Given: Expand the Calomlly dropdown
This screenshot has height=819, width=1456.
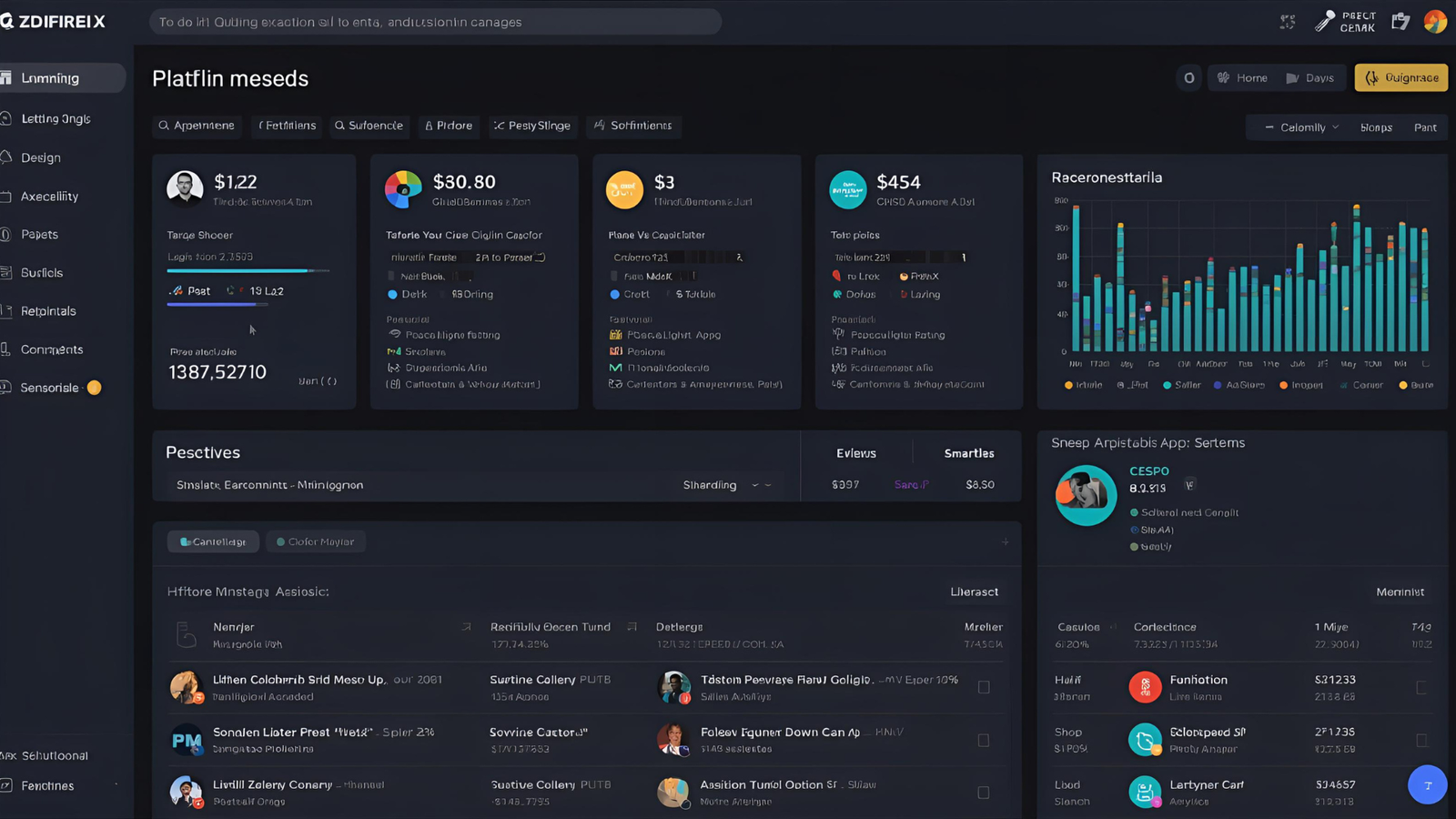Looking at the screenshot, I should (1301, 127).
